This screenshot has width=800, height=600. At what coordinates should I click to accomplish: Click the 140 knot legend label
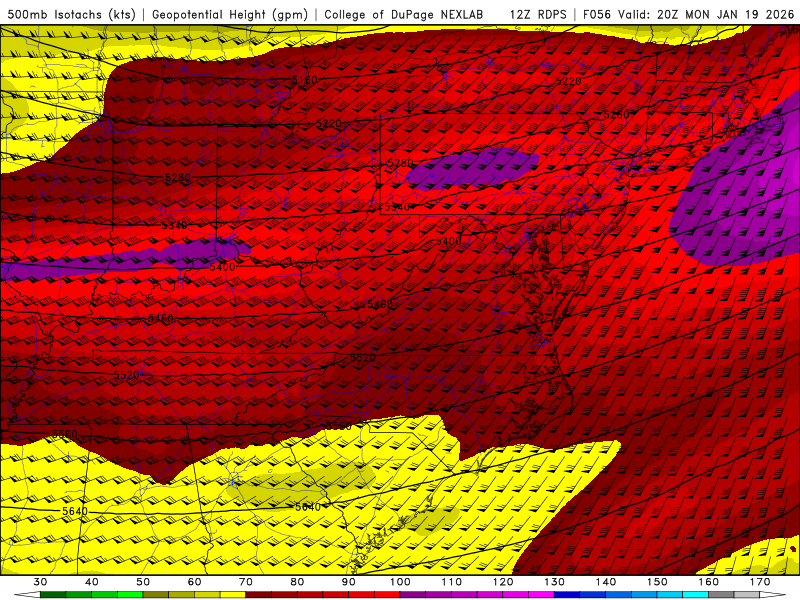pyautogui.click(x=606, y=582)
